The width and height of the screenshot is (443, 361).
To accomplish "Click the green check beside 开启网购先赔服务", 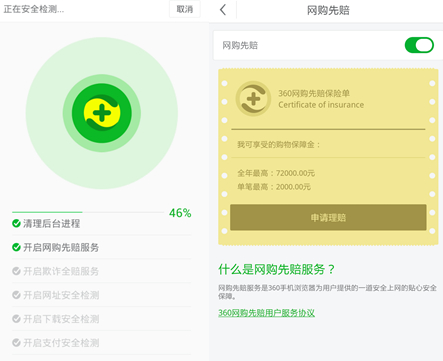I will coord(16,247).
